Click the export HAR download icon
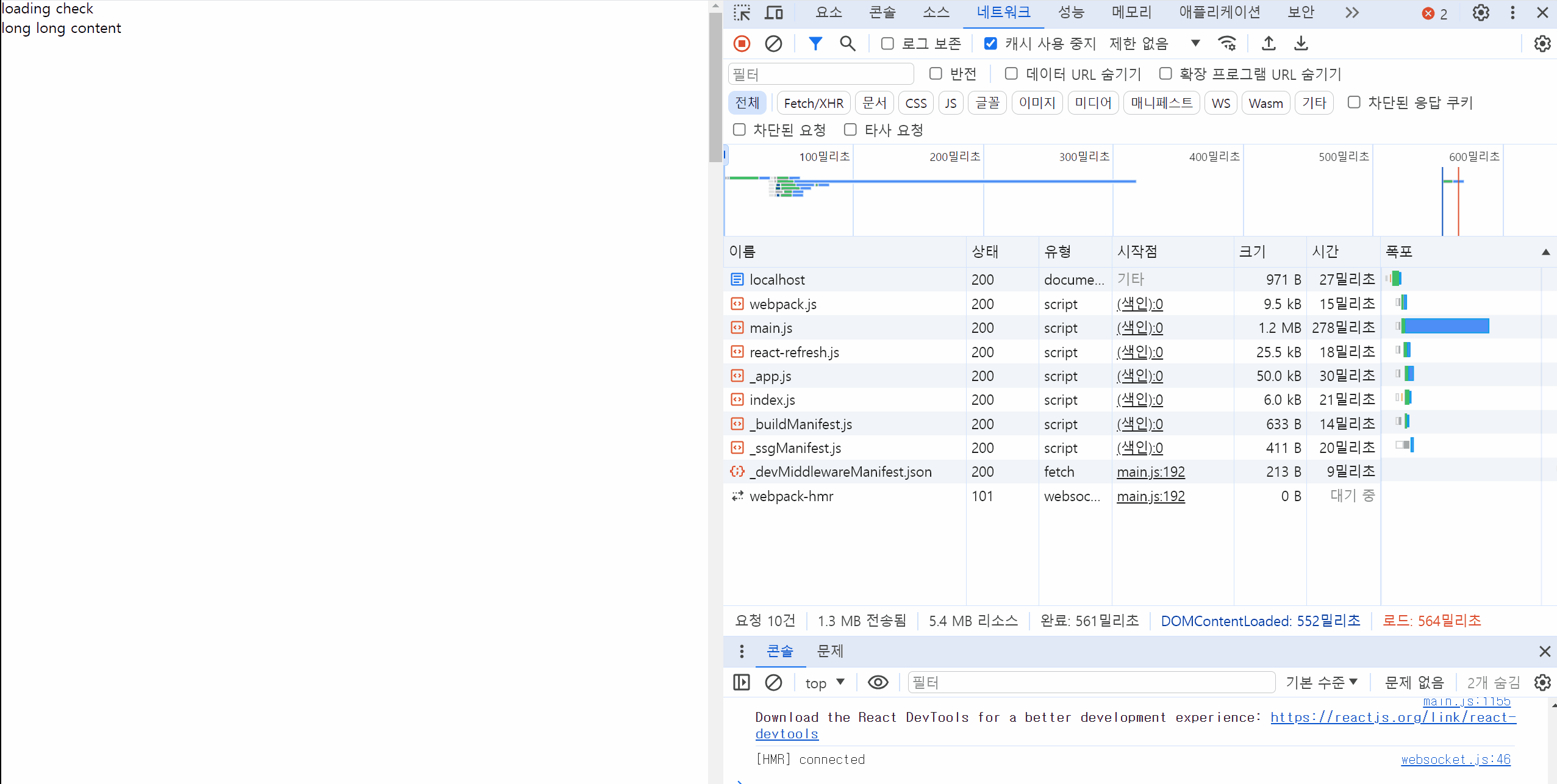Viewport: 1557px width, 784px height. pyautogui.click(x=1301, y=43)
